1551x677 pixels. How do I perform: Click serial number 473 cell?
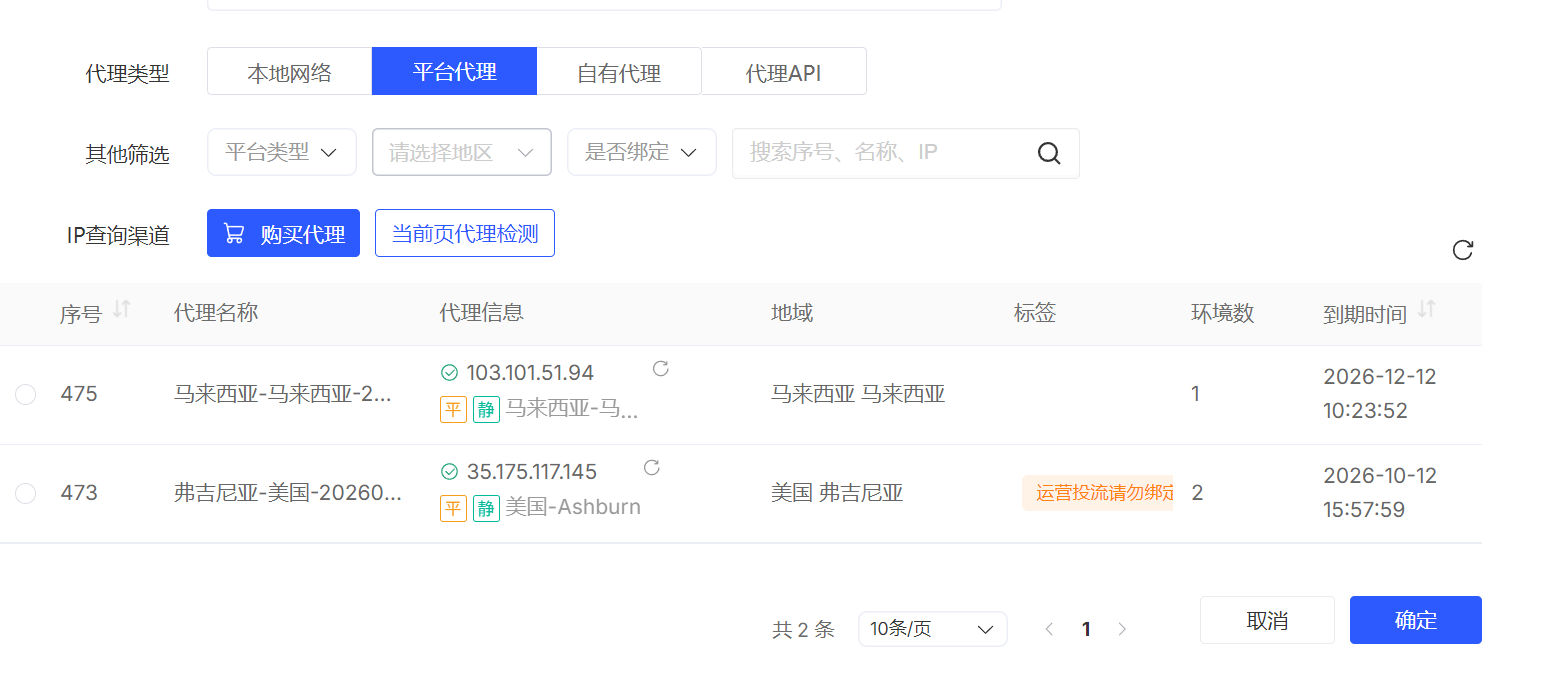click(79, 493)
